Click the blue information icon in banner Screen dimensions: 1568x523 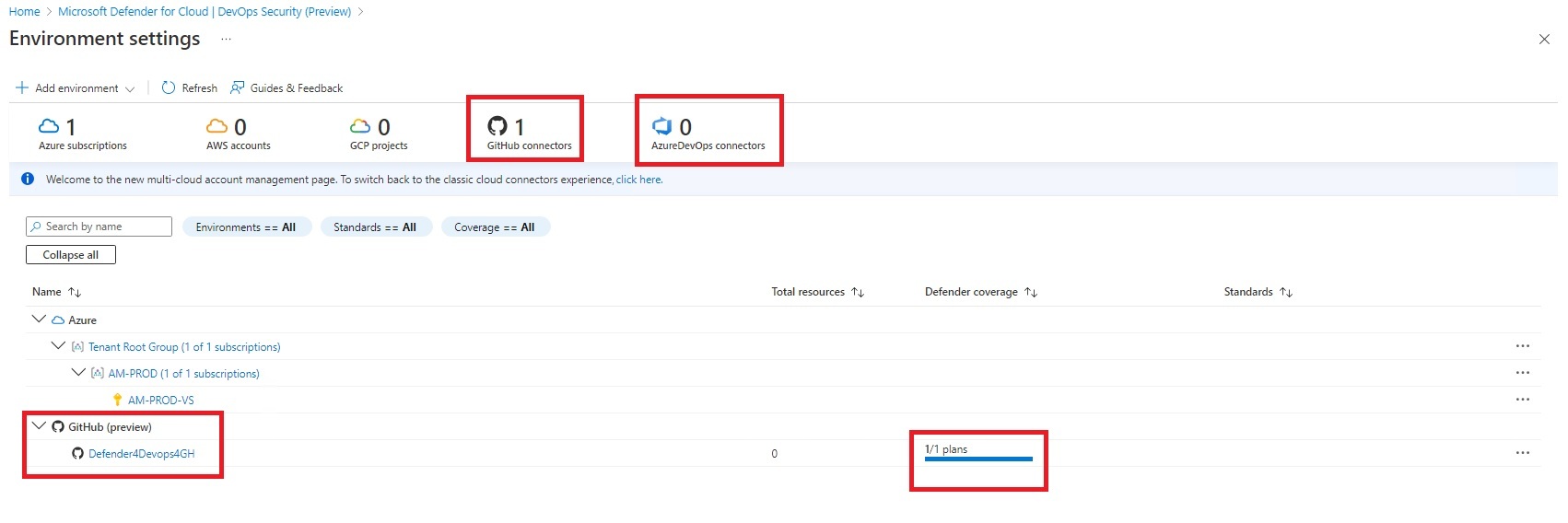[x=28, y=179]
